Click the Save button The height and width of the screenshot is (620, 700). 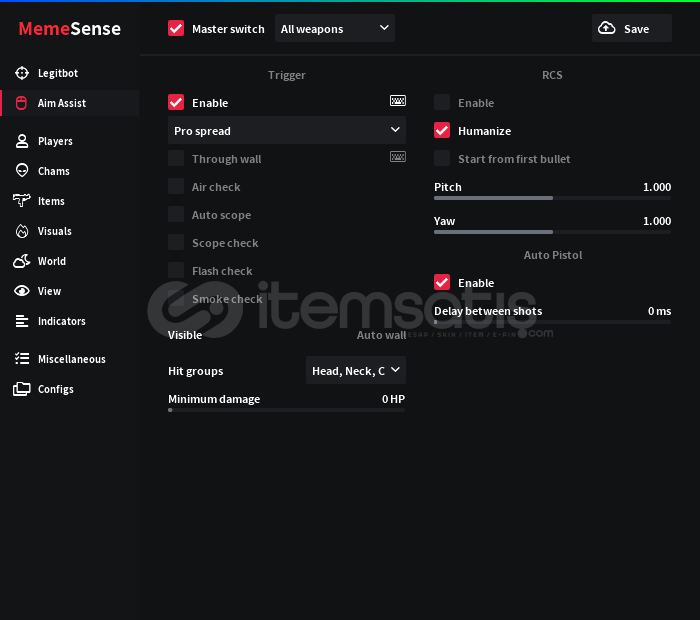point(632,28)
